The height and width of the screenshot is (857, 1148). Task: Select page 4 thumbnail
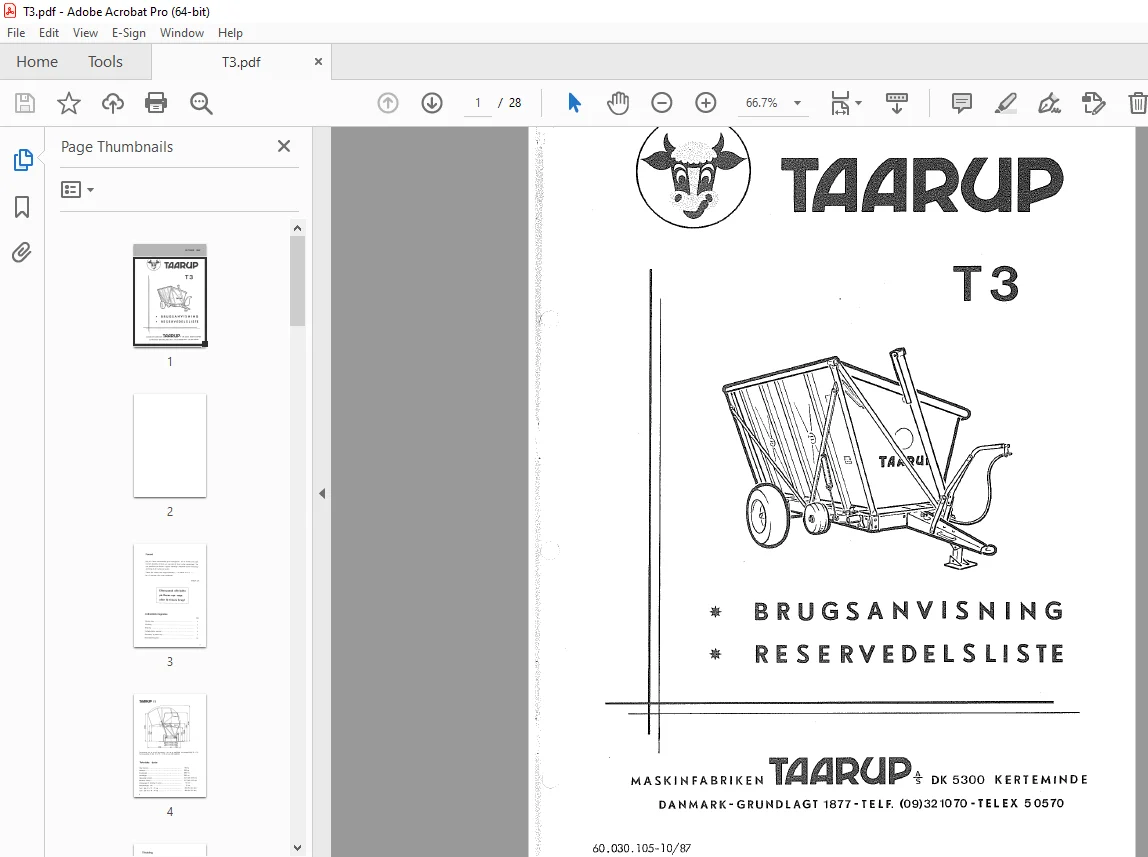coord(170,746)
